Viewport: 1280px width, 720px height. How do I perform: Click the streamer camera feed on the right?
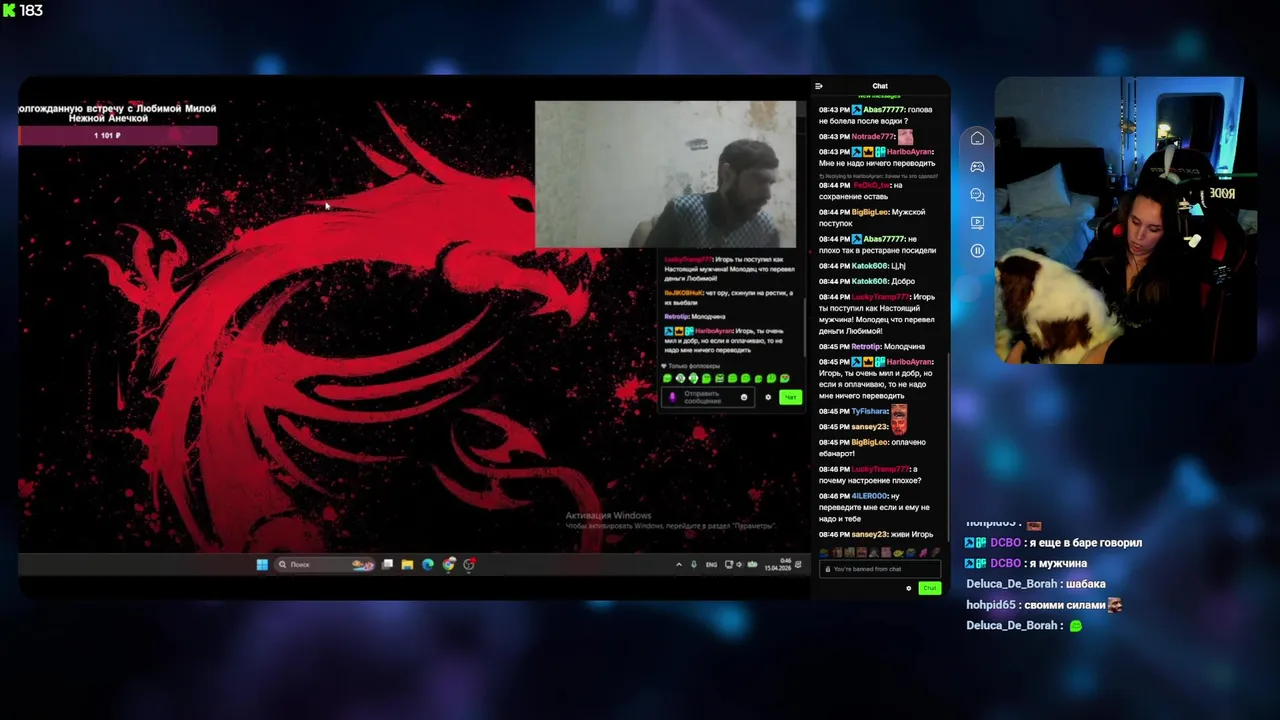pyautogui.click(x=1126, y=220)
